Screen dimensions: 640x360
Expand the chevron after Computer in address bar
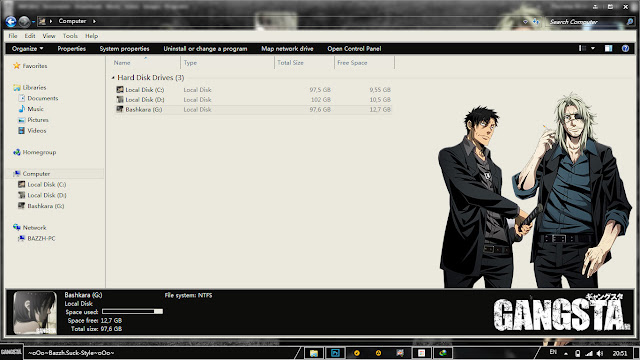(x=94, y=21)
